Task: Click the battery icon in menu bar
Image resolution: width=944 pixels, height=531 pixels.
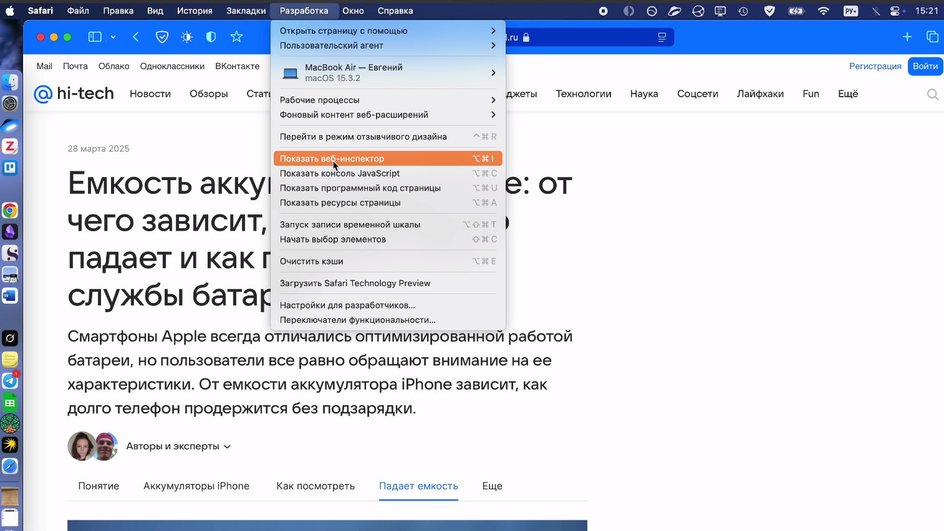Action: pyautogui.click(x=796, y=11)
